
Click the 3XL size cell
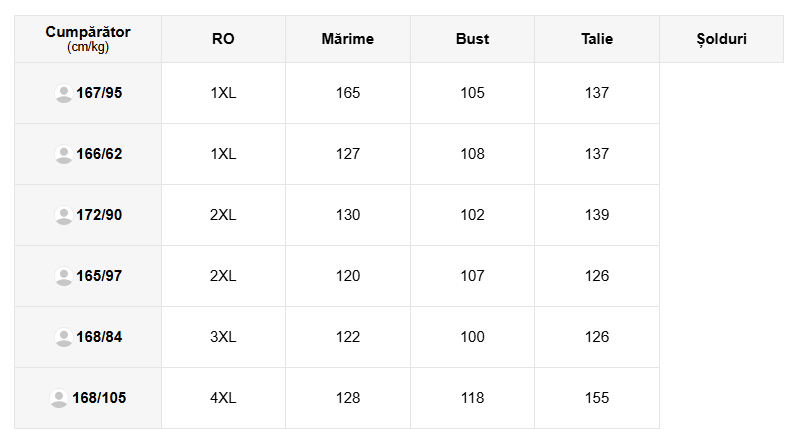pyautogui.click(x=223, y=337)
